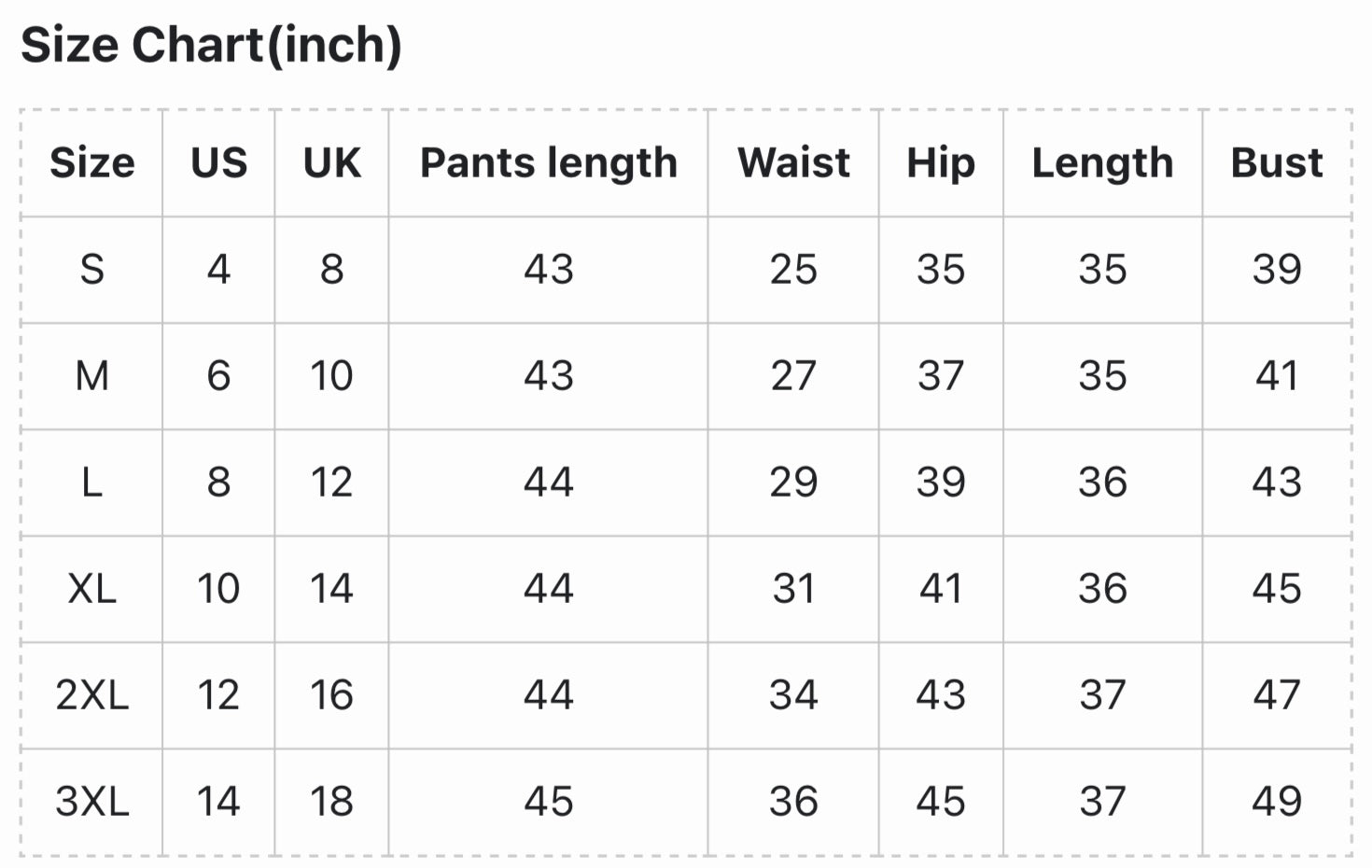The height and width of the screenshot is (868, 1372).
Task: Select the S size row label
Action: coord(91,270)
